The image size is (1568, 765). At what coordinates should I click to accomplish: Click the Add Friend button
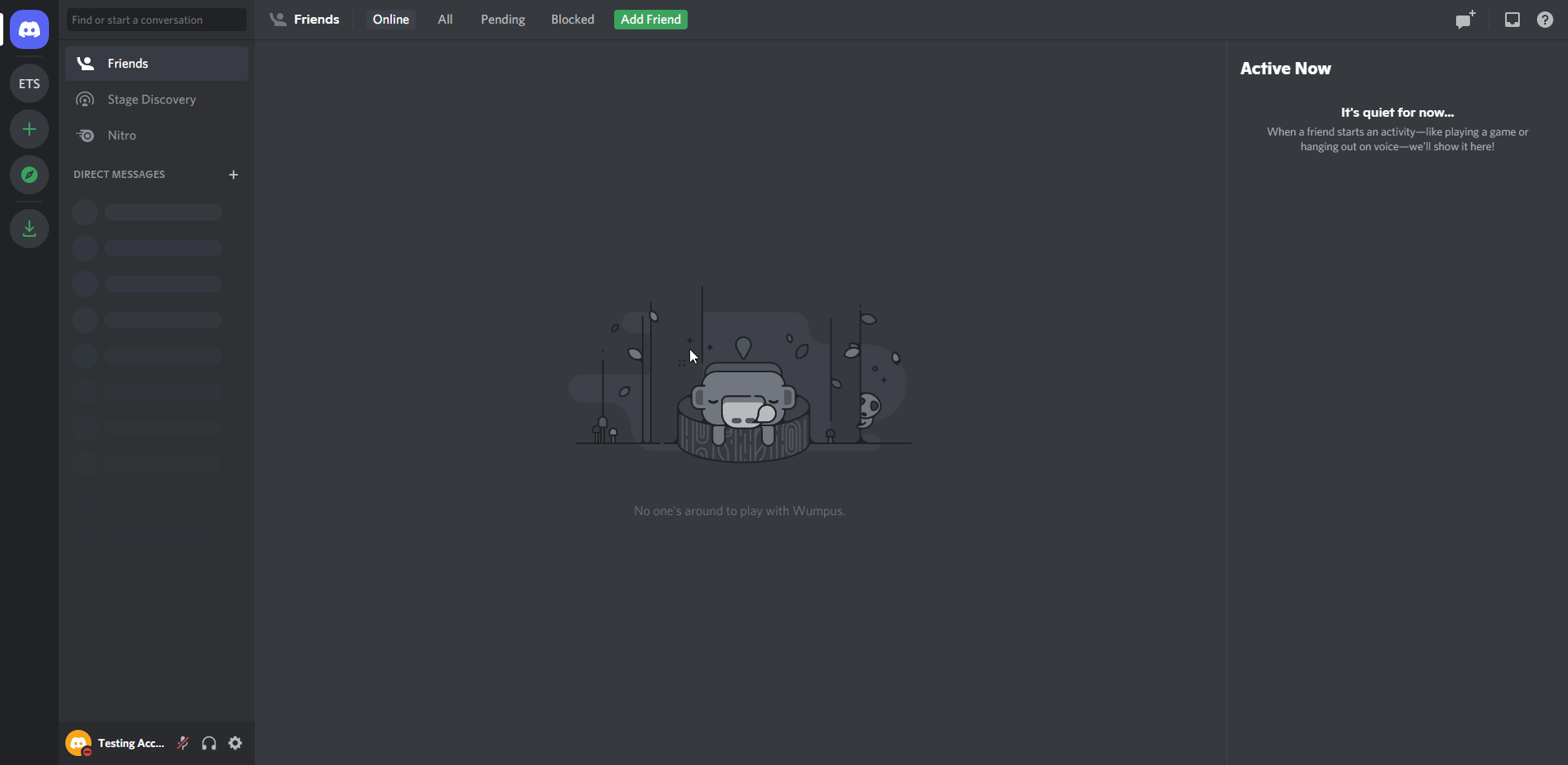pos(650,19)
